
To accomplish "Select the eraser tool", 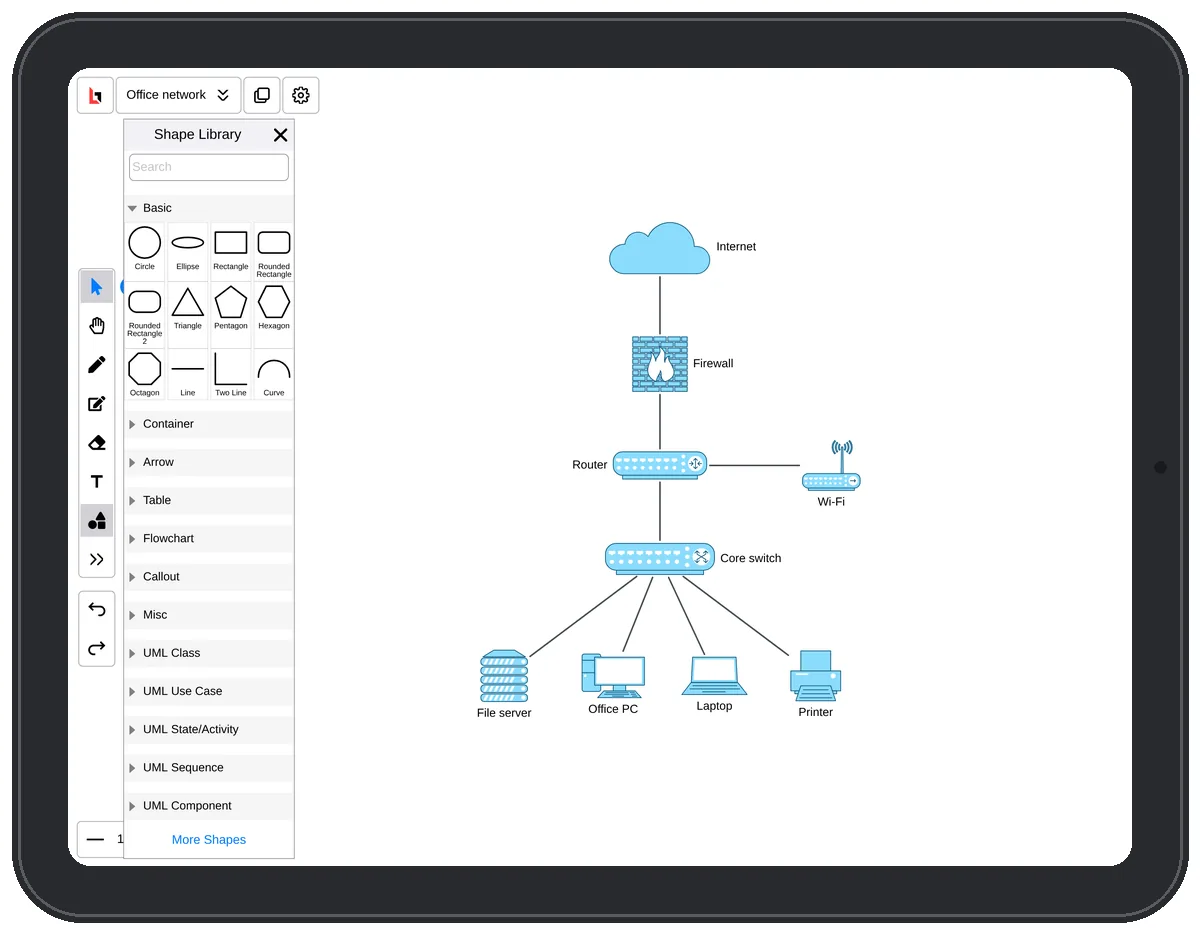I will click(x=96, y=443).
